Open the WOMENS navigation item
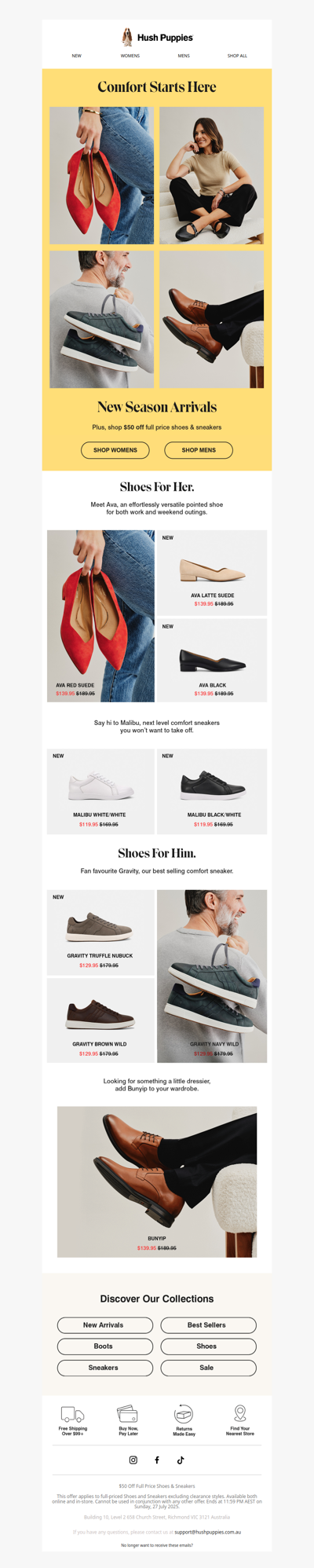This screenshot has height=1568, width=314. [x=130, y=56]
